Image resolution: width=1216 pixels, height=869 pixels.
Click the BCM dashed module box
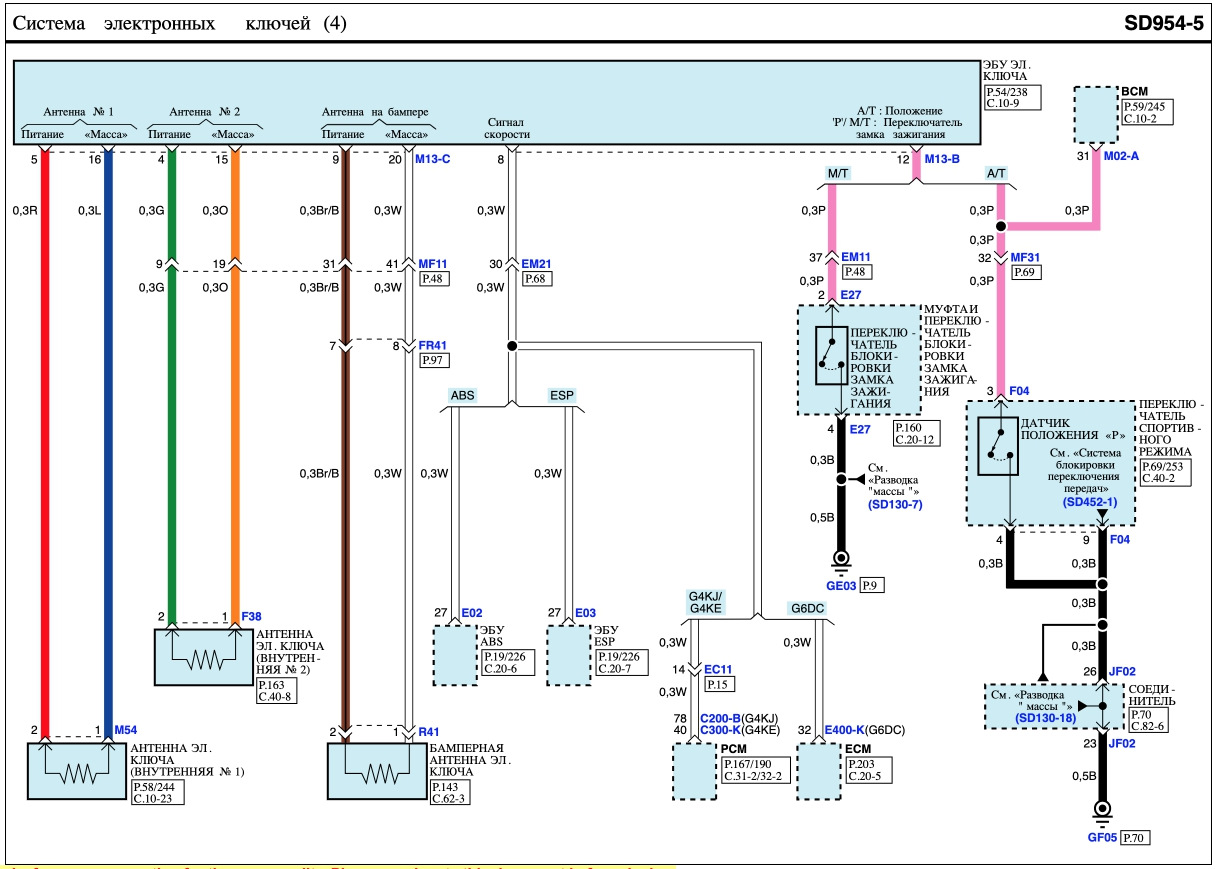(x=1096, y=116)
